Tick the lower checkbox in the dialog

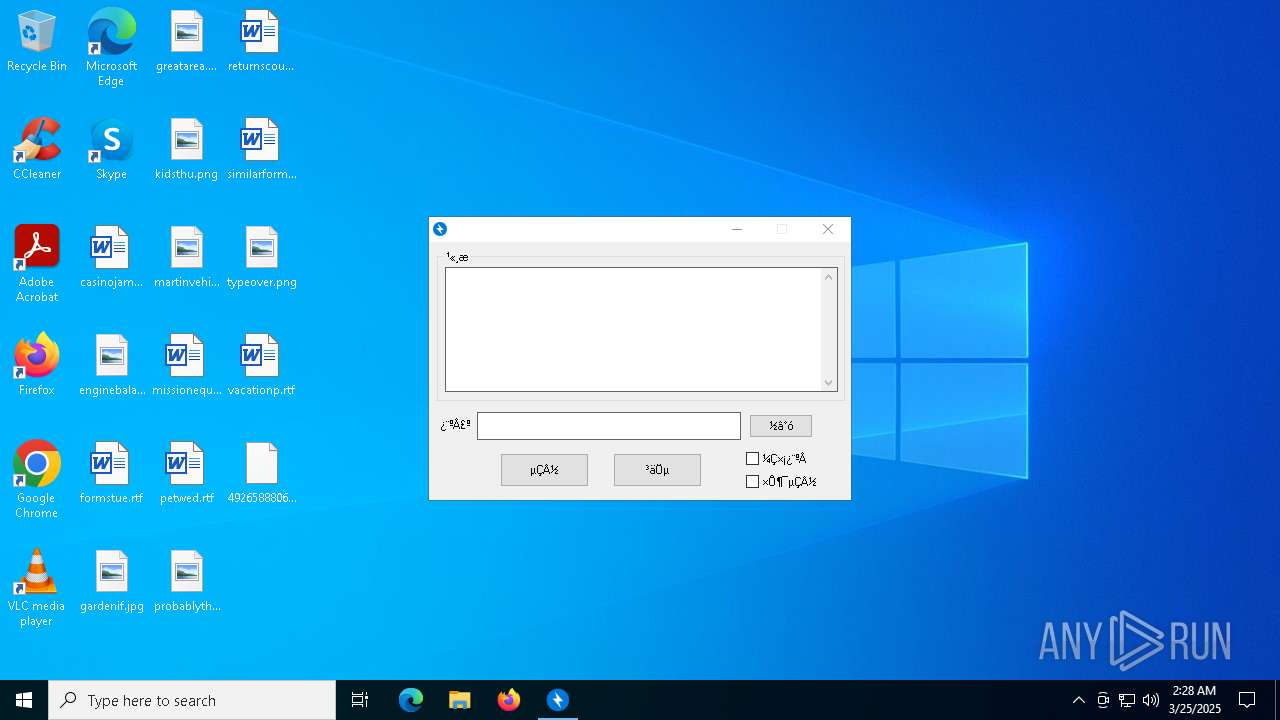[x=753, y=482]
